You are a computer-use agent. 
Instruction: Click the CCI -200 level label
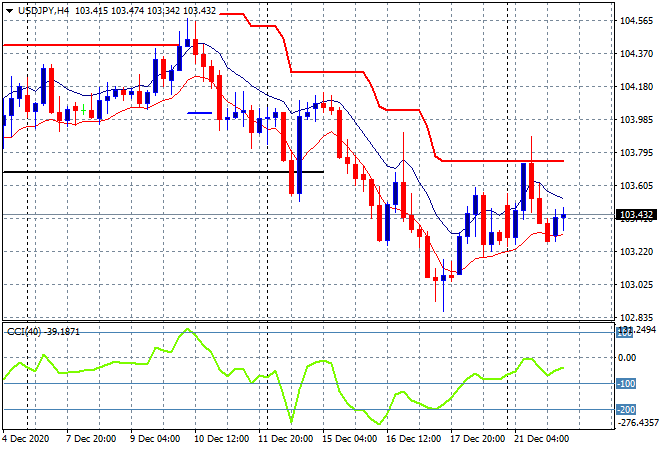pyautogui.click(x=626, y=410)
